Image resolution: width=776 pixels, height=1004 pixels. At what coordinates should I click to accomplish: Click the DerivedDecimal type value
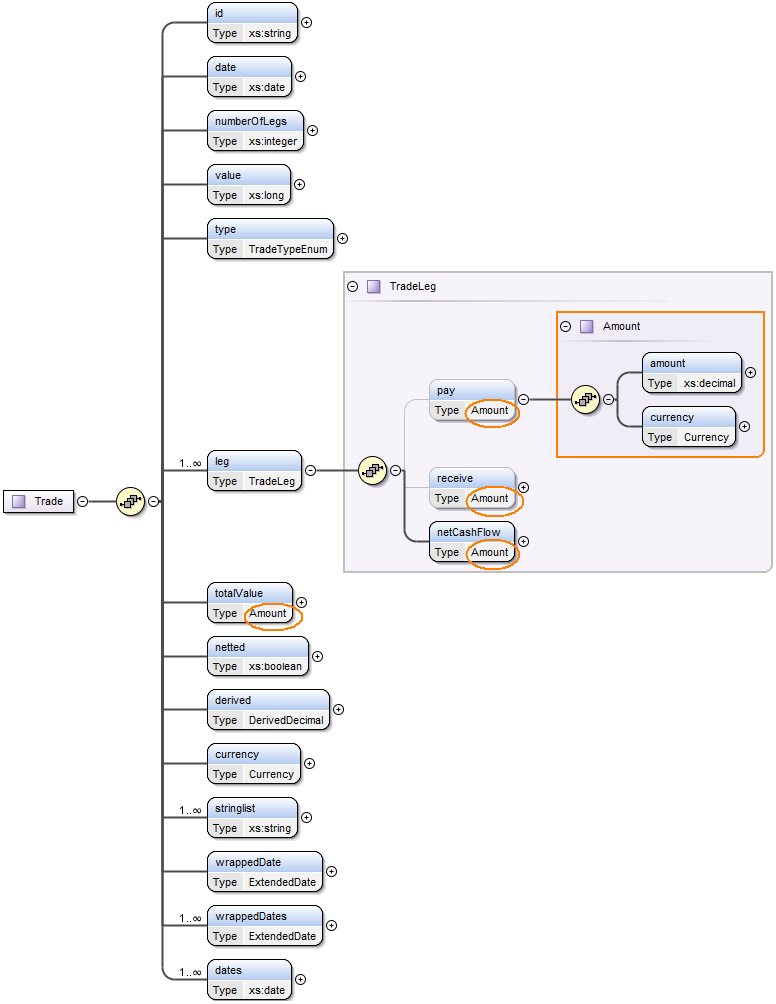pos(286,720)
